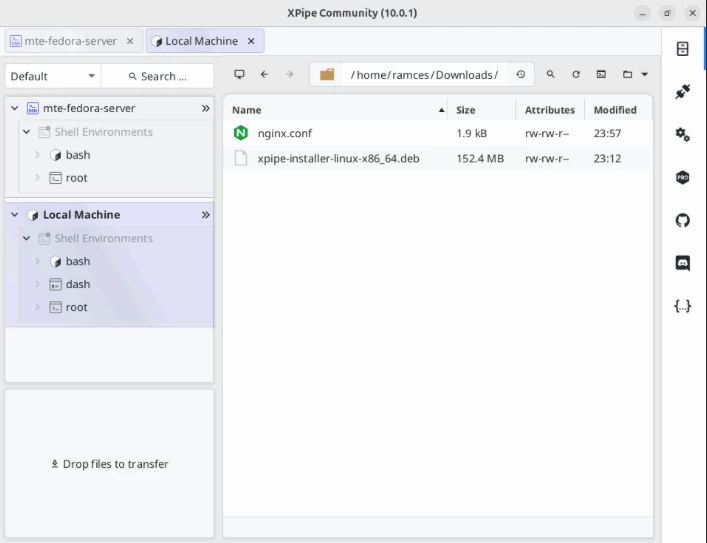Click the Search connections field

pos(157,76)
